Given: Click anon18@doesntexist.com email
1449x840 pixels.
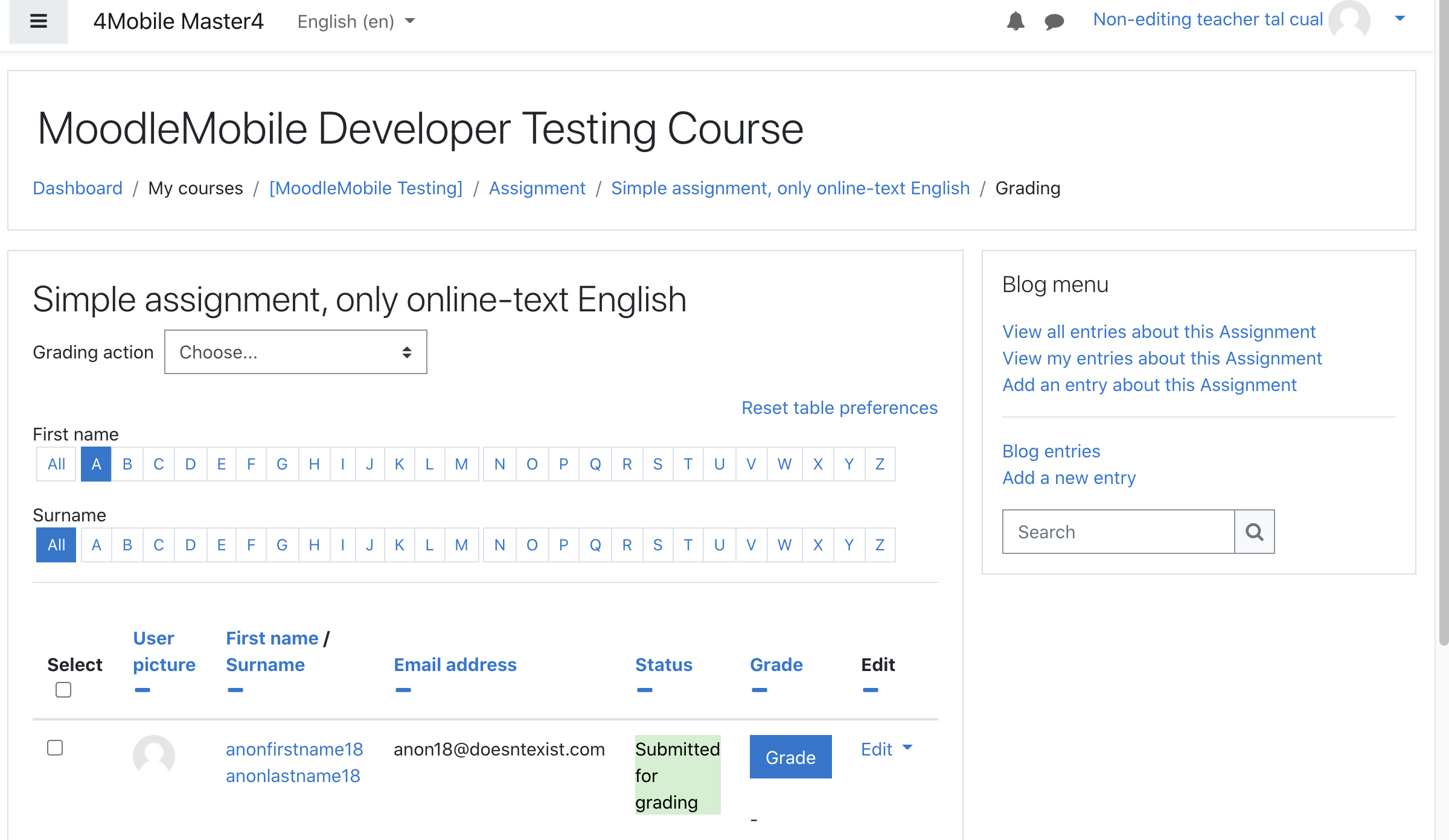Looking at the screenshot, I should (499, 749).
